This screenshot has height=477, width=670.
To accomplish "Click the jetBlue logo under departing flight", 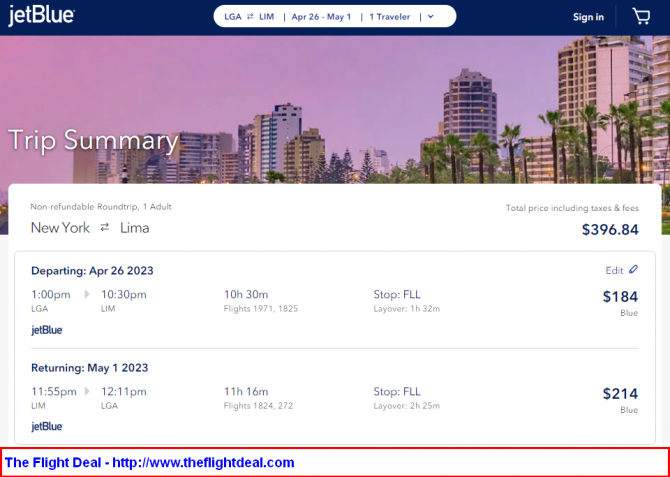I will [47, 330].
